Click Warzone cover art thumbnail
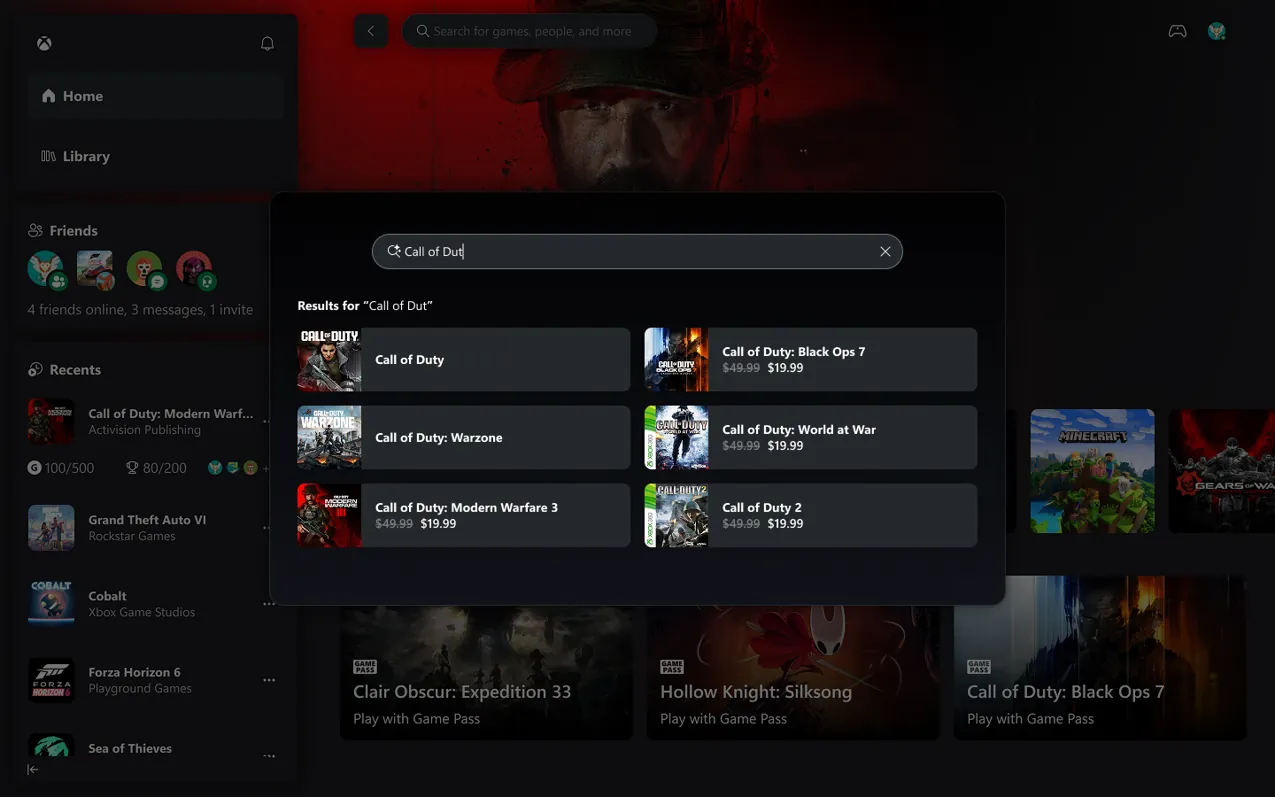1275x797 pixels. point(329,437)
